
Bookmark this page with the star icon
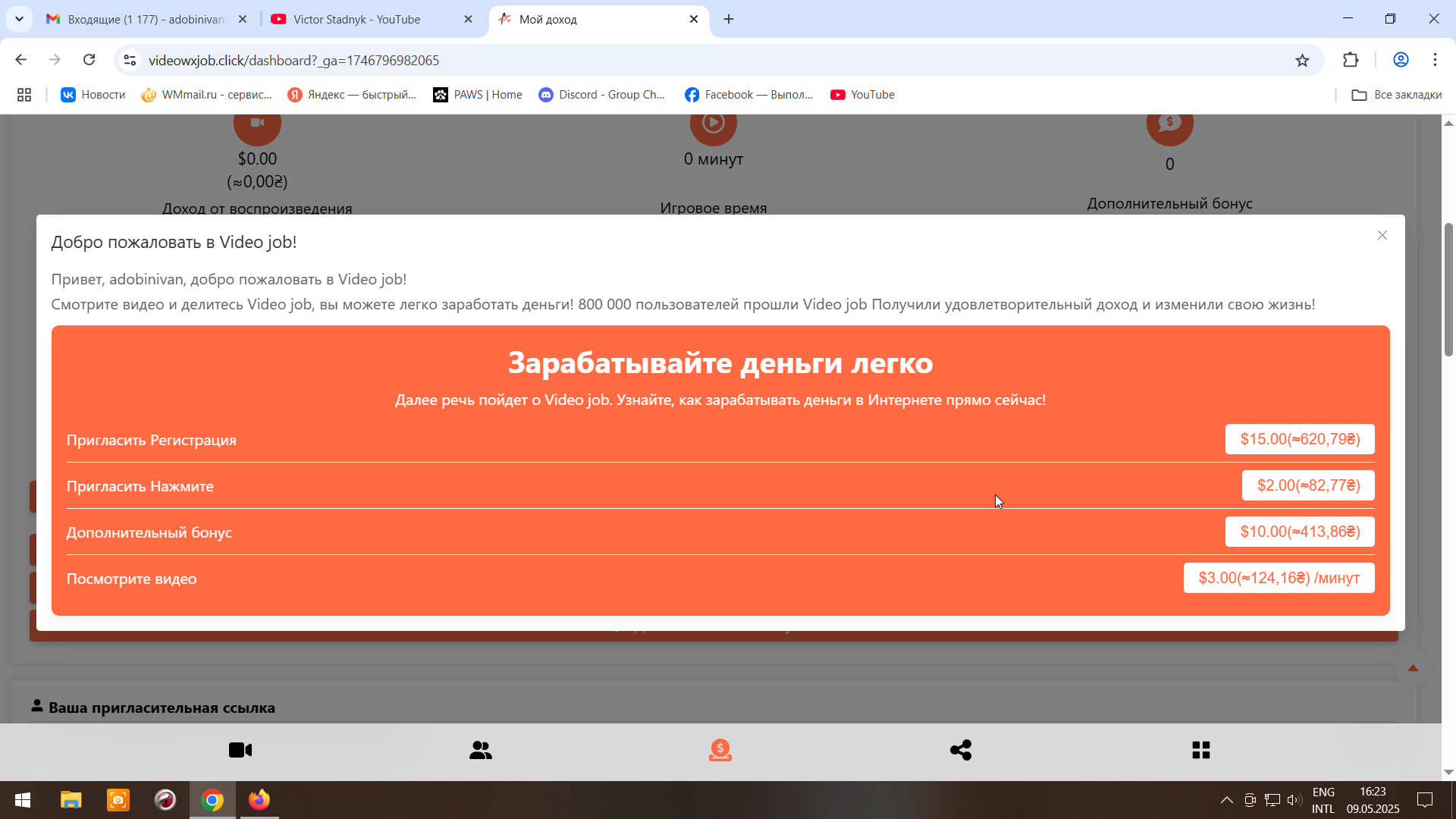coord(1302,61)
